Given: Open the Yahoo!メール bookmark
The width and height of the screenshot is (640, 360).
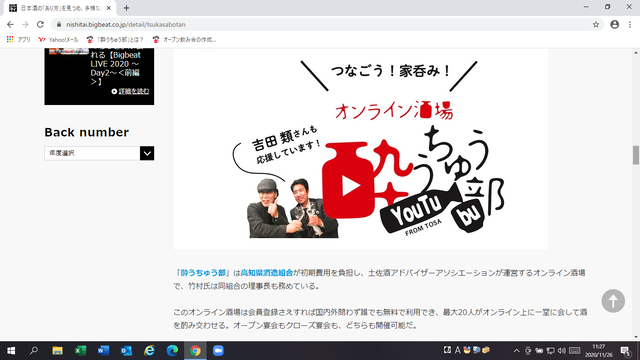Looking at the screenshot, I should point(58,40).
